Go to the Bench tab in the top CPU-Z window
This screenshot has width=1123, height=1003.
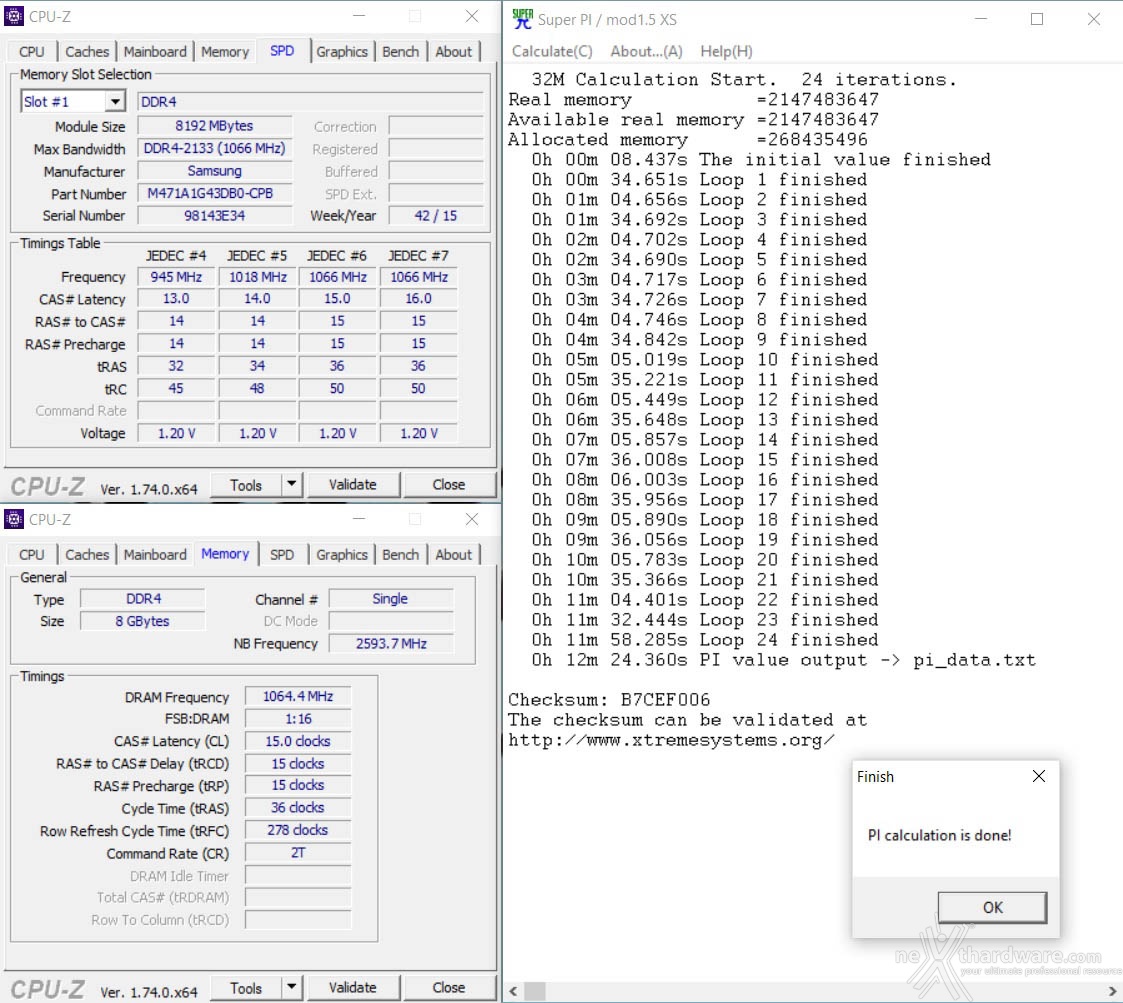pyautogui.click(x=400, y=52)
